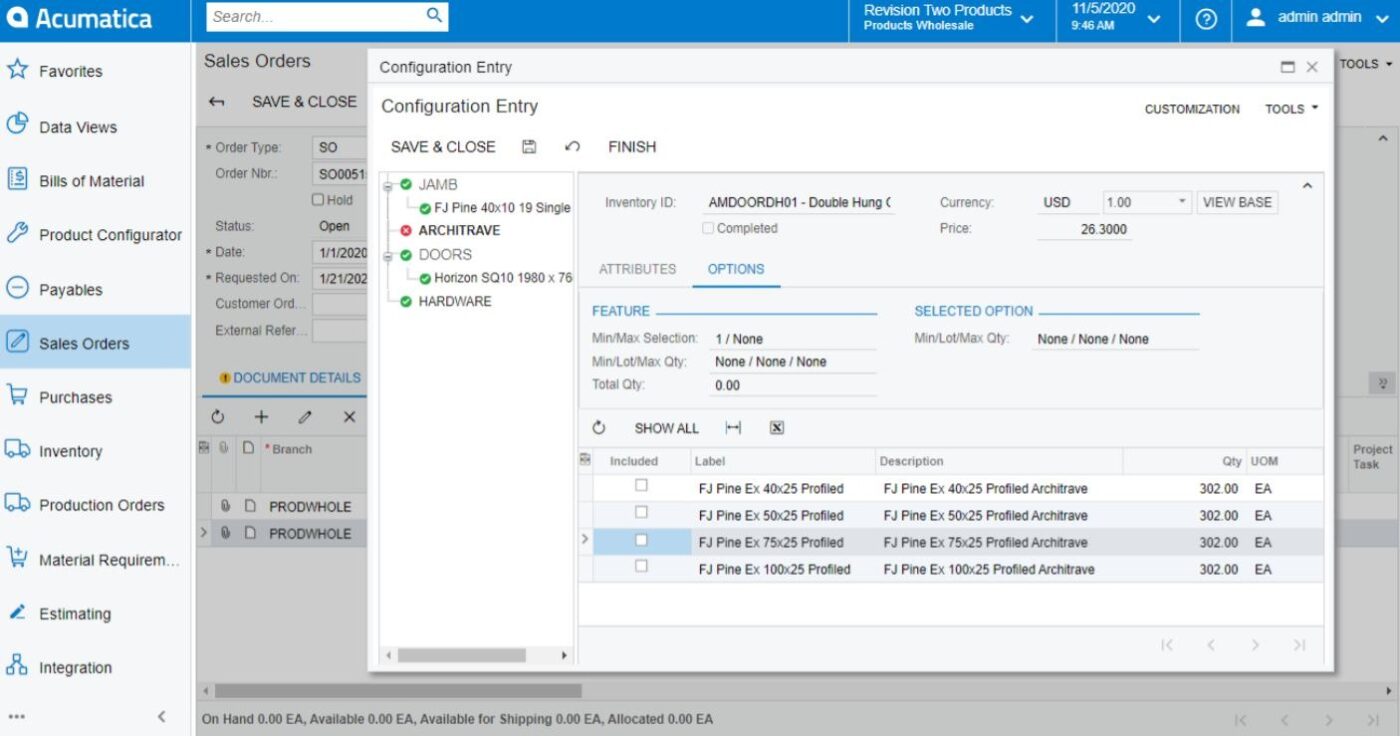Check Included for FJ Pine Ex 40x25 Profiled
Viewport: 1400px width, 736px height.
click(641, 485)
